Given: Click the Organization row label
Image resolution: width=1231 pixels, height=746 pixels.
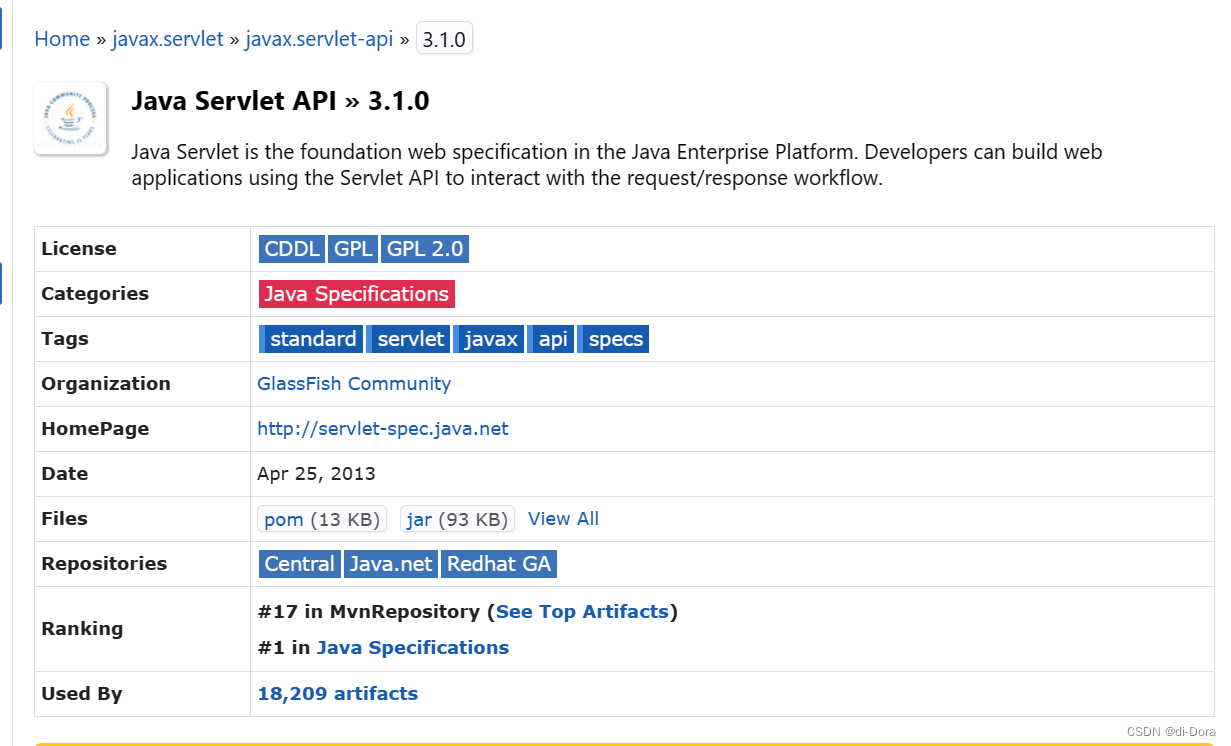Looking at the screenshot, I should coord(106,384).
